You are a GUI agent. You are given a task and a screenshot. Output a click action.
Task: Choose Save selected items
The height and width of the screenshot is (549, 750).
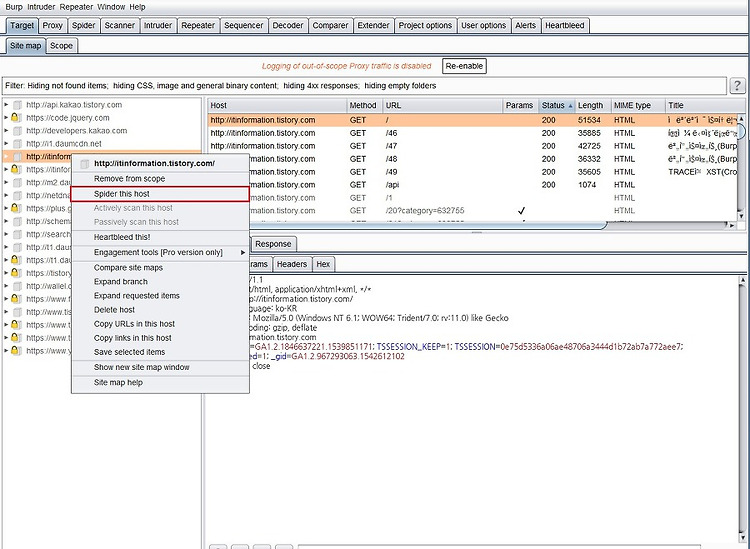[160, 352]
